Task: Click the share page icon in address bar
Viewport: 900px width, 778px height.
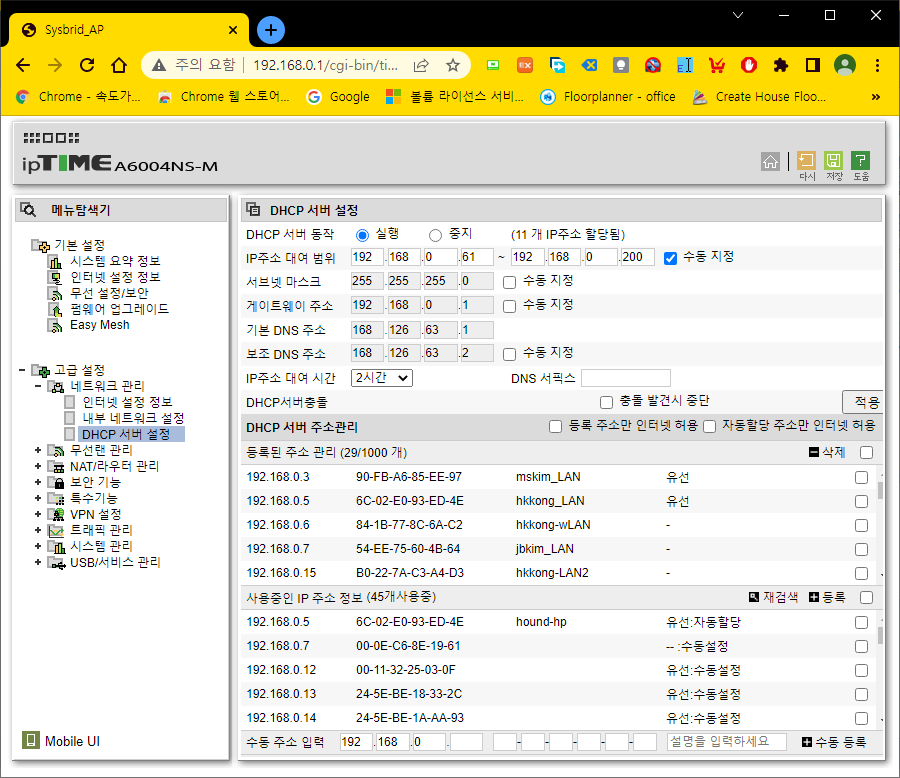Action: (421, 65)
